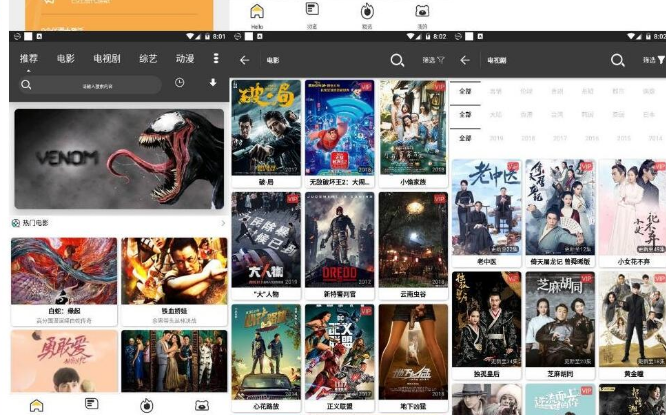Screen dimensions: 666x415
Task: Tap the 8:01 clock in the left status bar
Action: click(x=219, y=37)
